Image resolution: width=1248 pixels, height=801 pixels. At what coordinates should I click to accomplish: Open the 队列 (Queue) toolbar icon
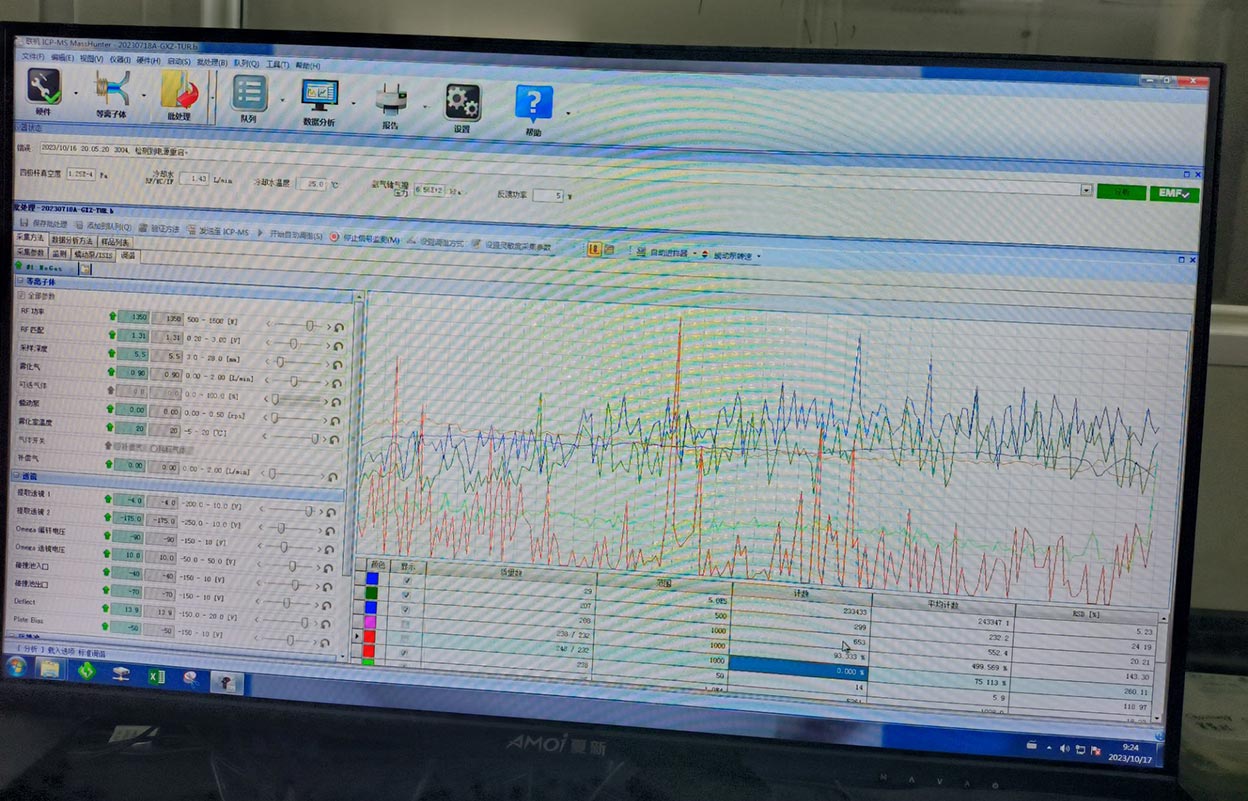249,95
